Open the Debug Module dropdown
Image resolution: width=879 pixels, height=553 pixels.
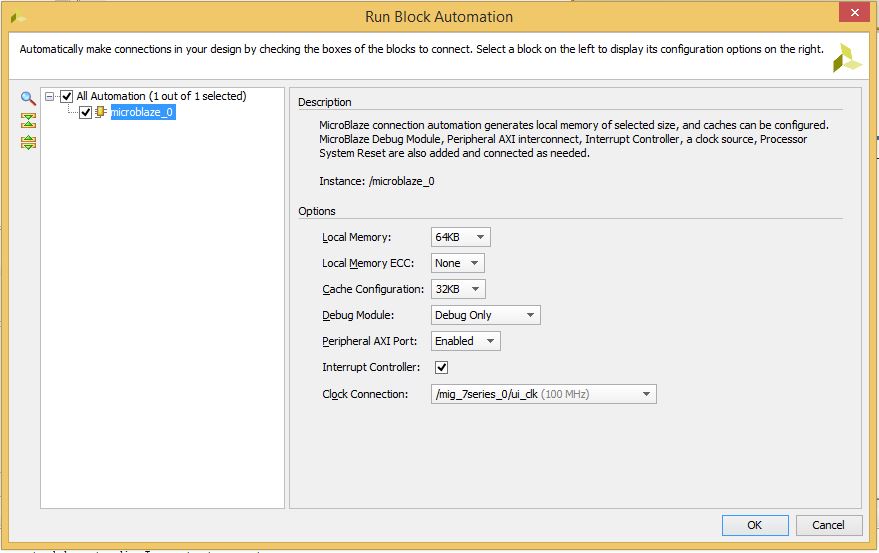point(485,315)
